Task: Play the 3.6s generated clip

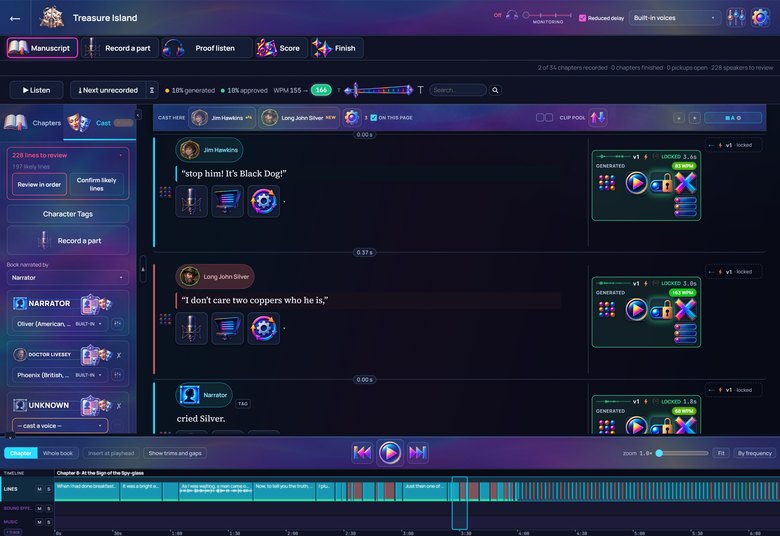Action: click(636, 183)
